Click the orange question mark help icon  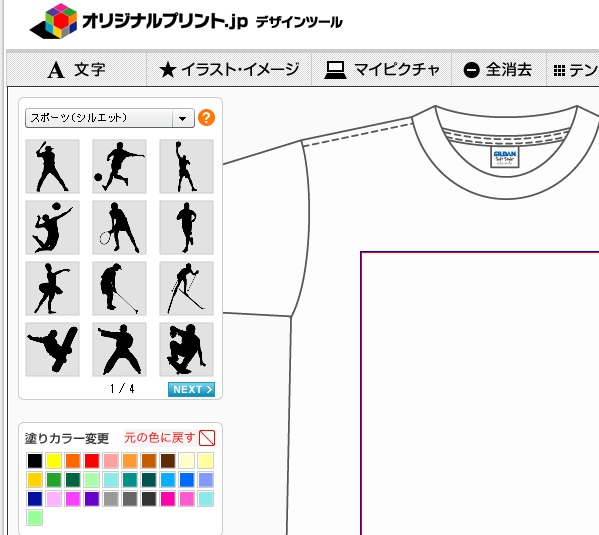206,118
